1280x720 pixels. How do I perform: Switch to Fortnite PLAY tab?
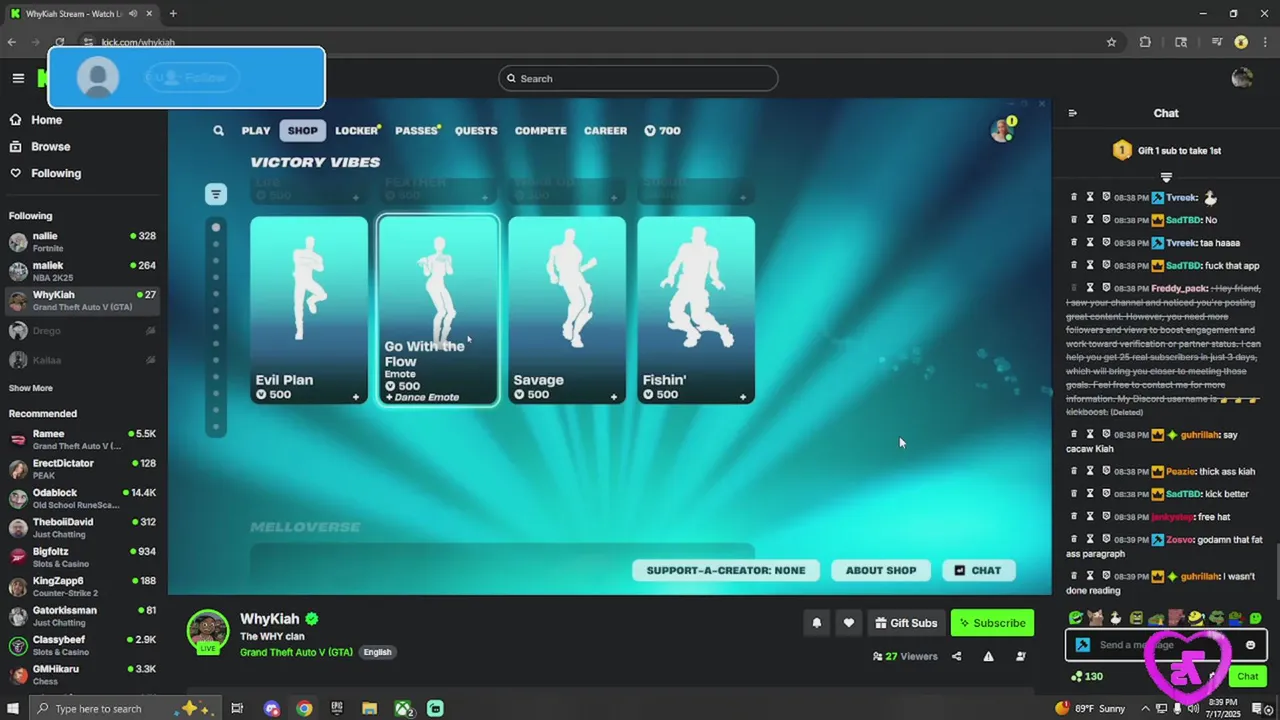(256, 130)
